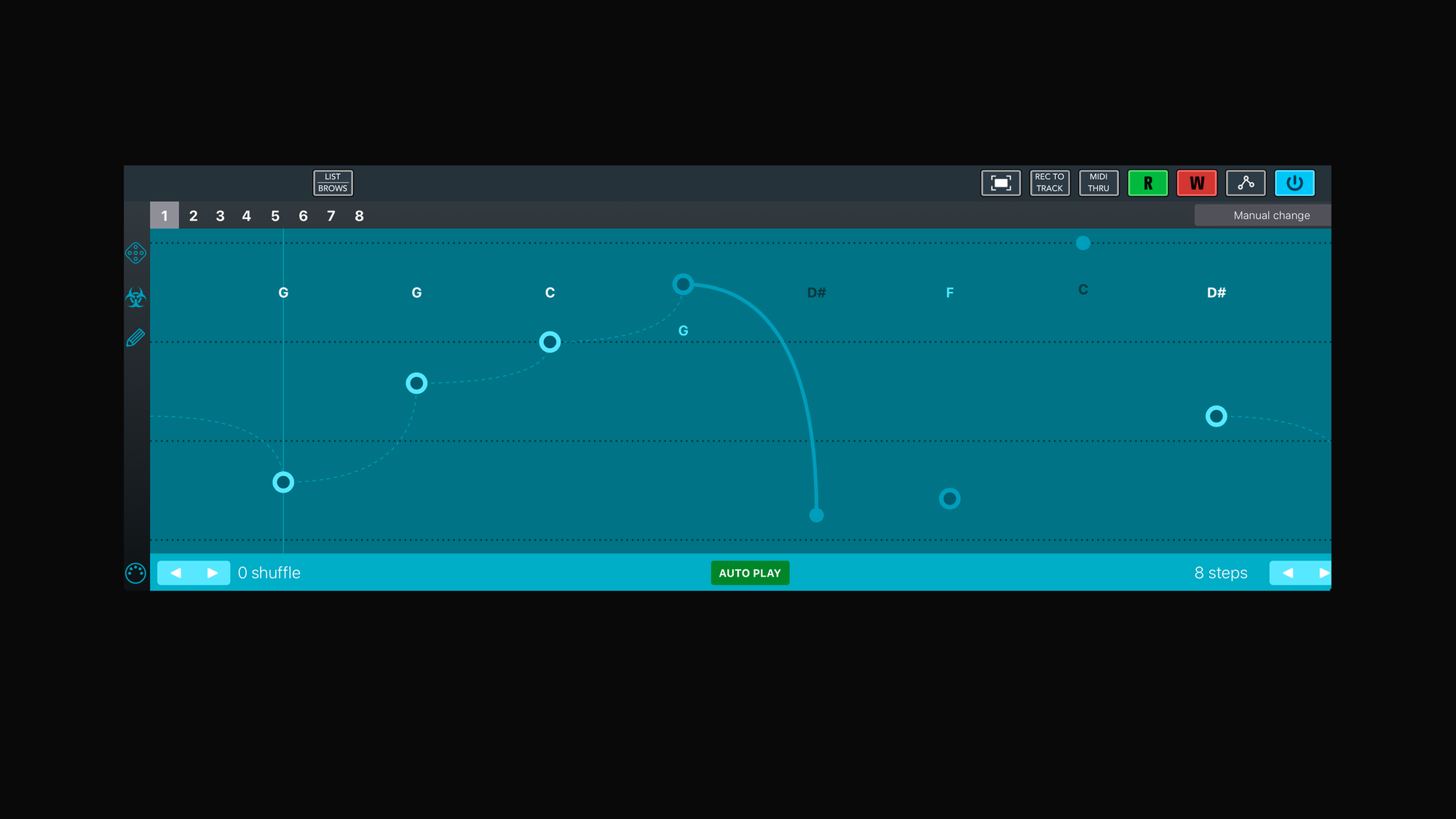Click the fullscreen frame icon

pyautogui.click(x=1000, y=183)
